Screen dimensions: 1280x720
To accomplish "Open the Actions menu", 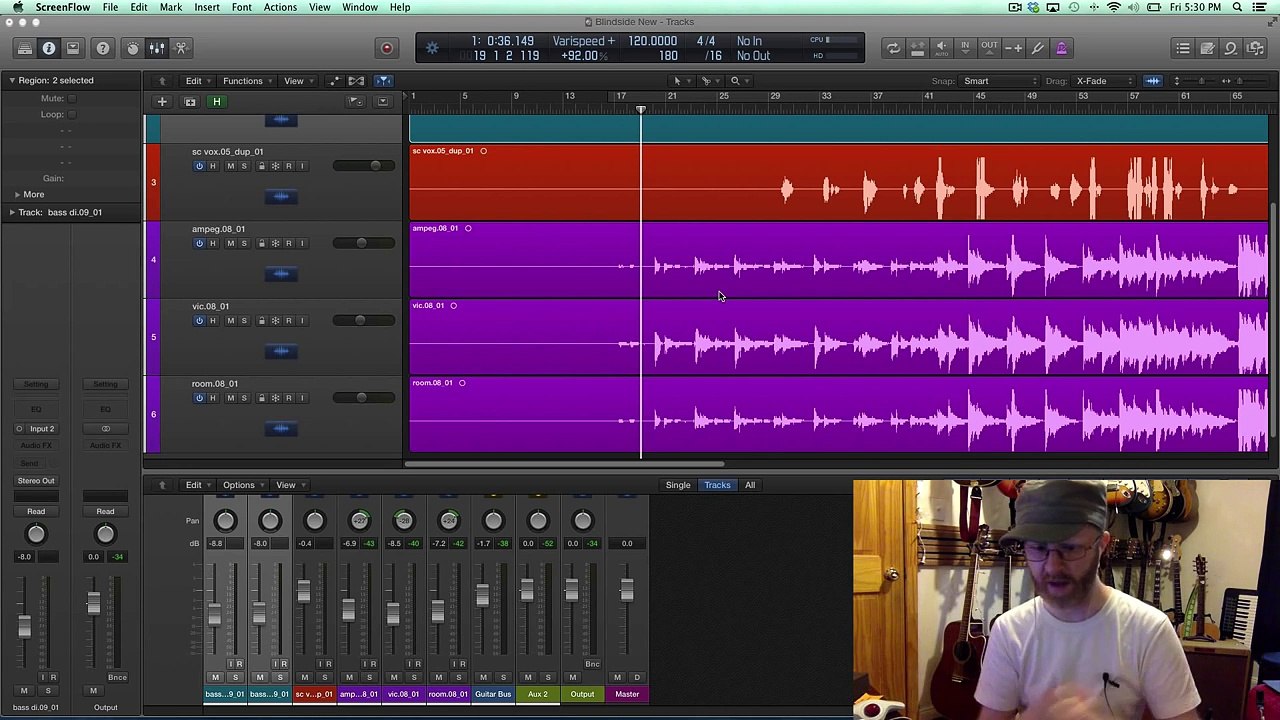I will tap(280, 7).
